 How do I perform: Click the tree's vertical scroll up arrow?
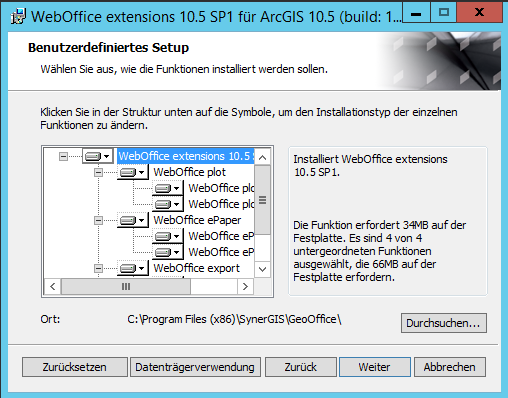click(x=262, y=157)
